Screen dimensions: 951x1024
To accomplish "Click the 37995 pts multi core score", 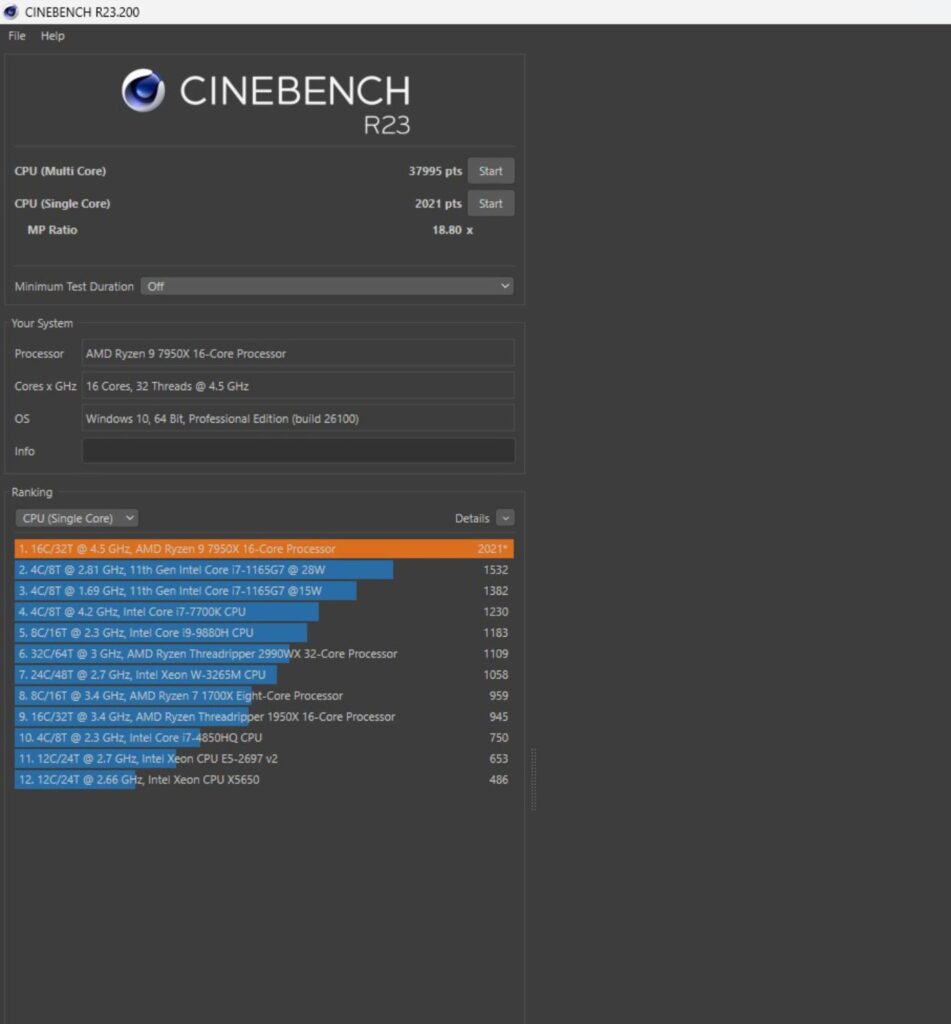I will click(435, 171).
